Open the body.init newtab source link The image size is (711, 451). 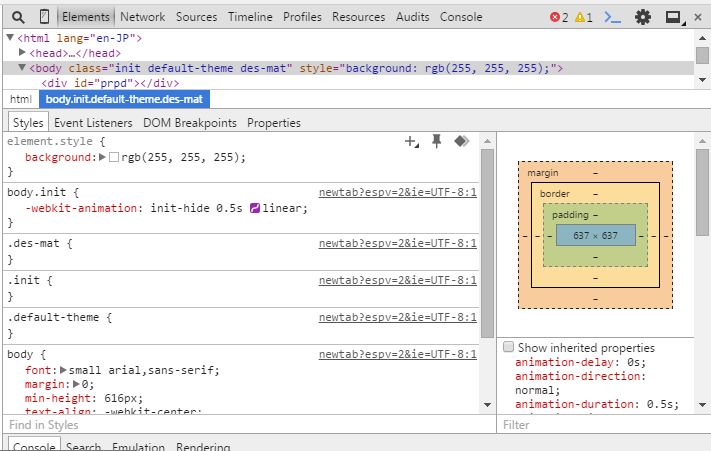point(397,192)
